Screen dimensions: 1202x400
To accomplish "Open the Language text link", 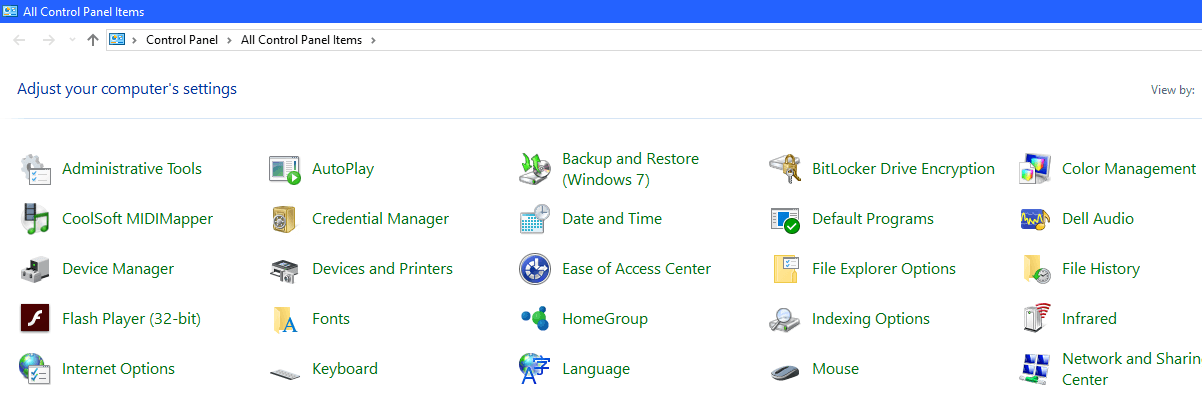I will (x=596, y=369).
